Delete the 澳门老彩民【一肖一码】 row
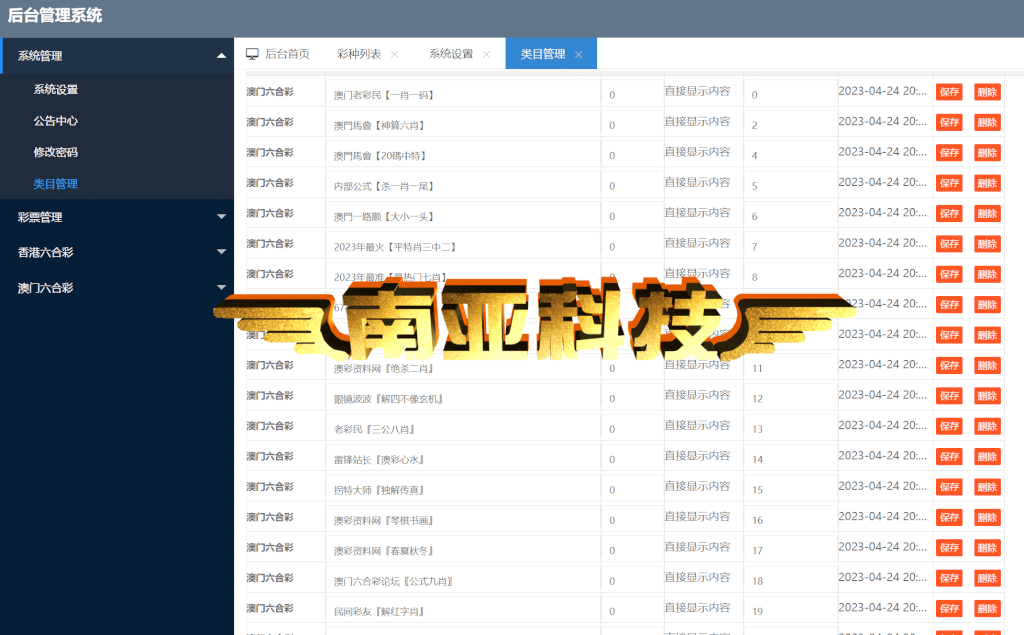 [987, 92]
